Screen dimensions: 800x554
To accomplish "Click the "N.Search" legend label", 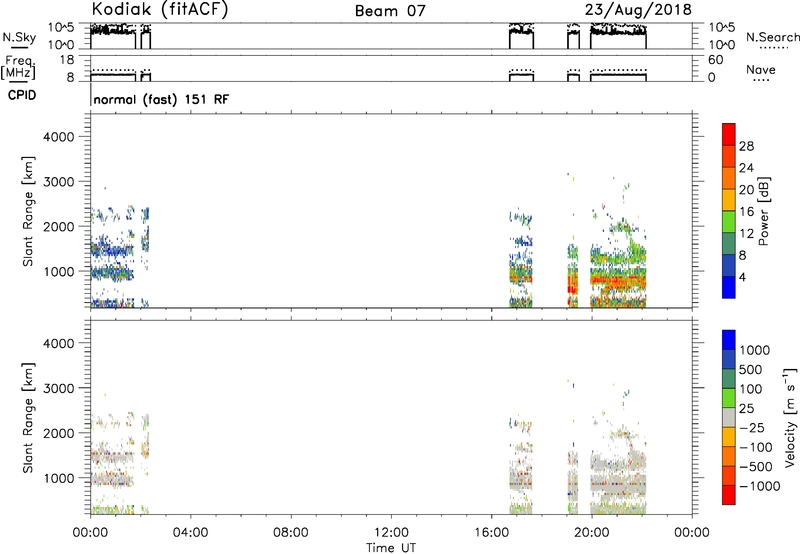I will tap(772, 37).
